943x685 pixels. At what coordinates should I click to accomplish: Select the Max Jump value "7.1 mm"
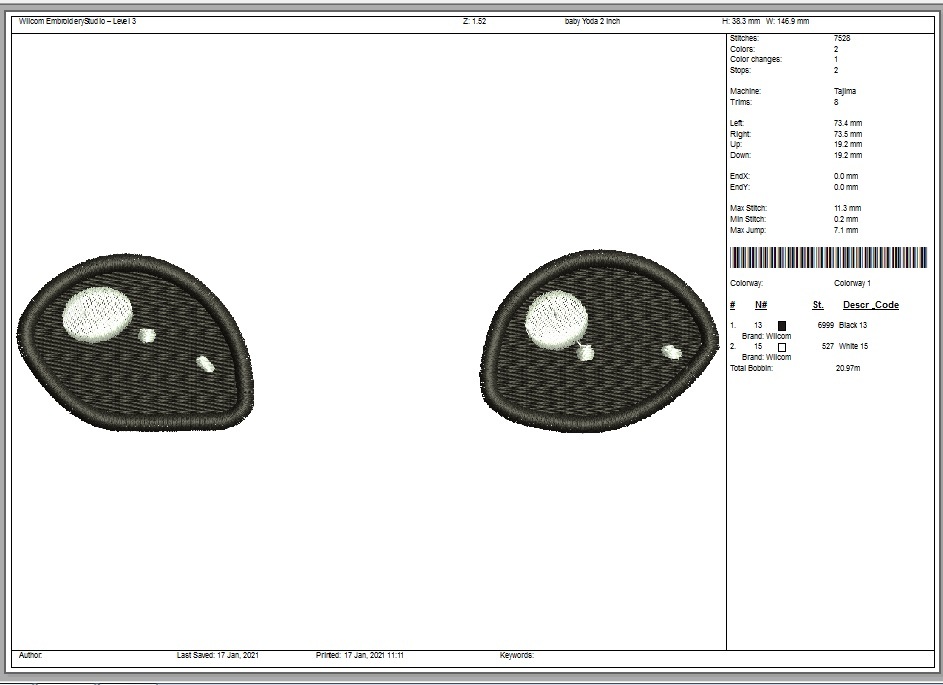(846, 230)
